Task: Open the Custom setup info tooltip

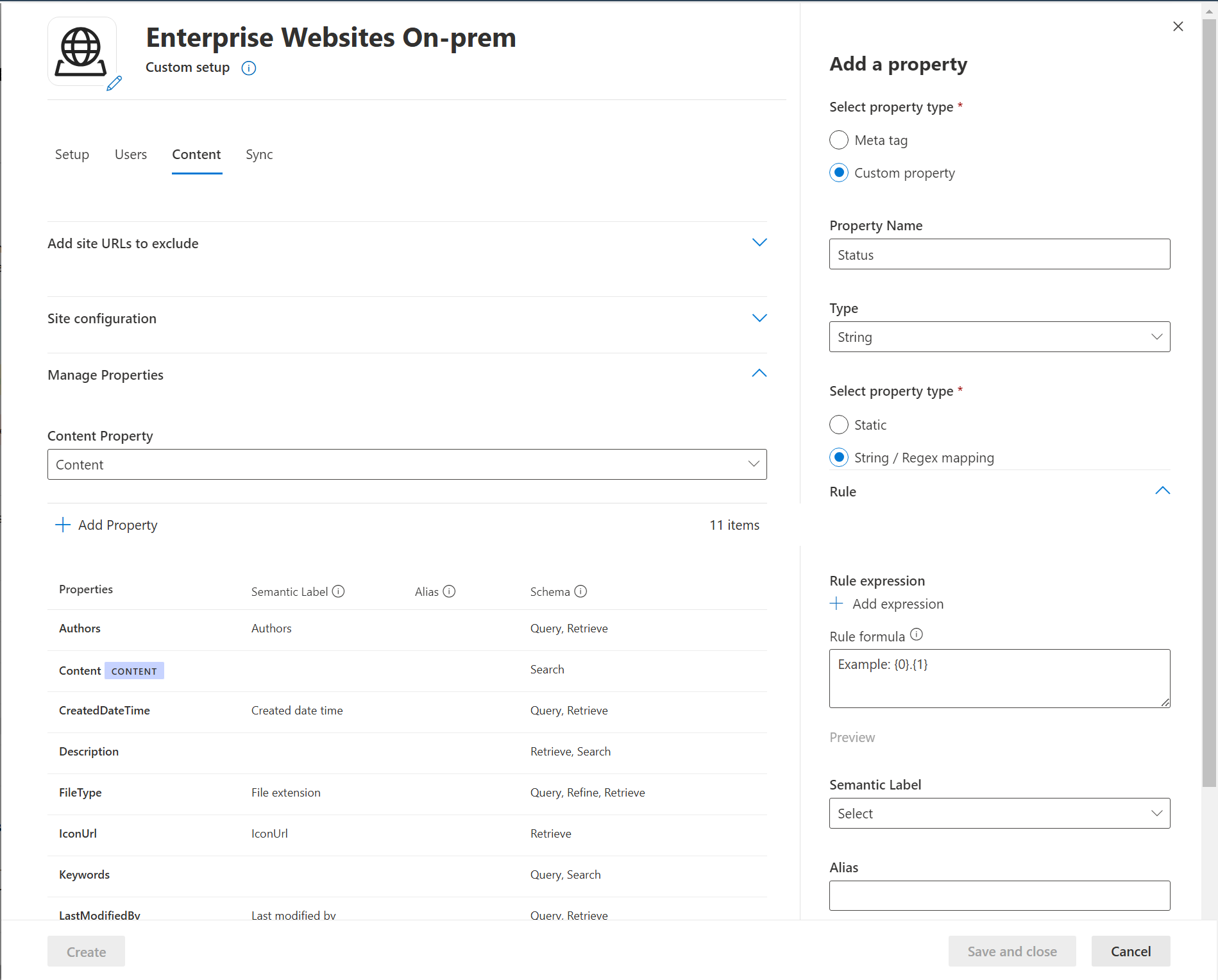Action: [248, 68]
